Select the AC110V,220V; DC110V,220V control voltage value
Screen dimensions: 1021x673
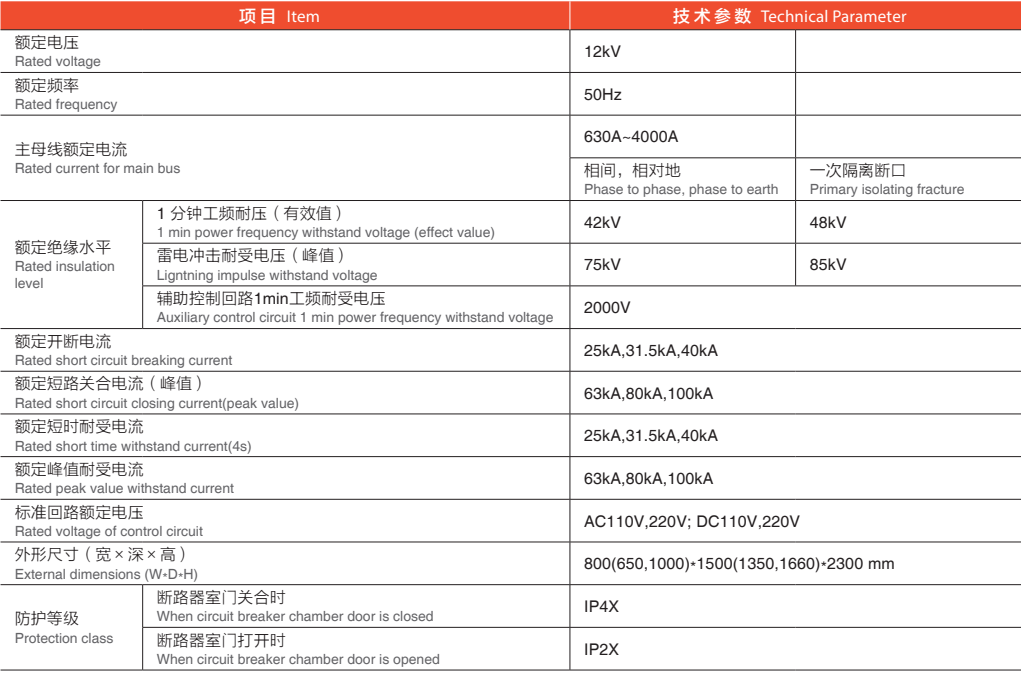pyautogui.click(x=691, y=522)
